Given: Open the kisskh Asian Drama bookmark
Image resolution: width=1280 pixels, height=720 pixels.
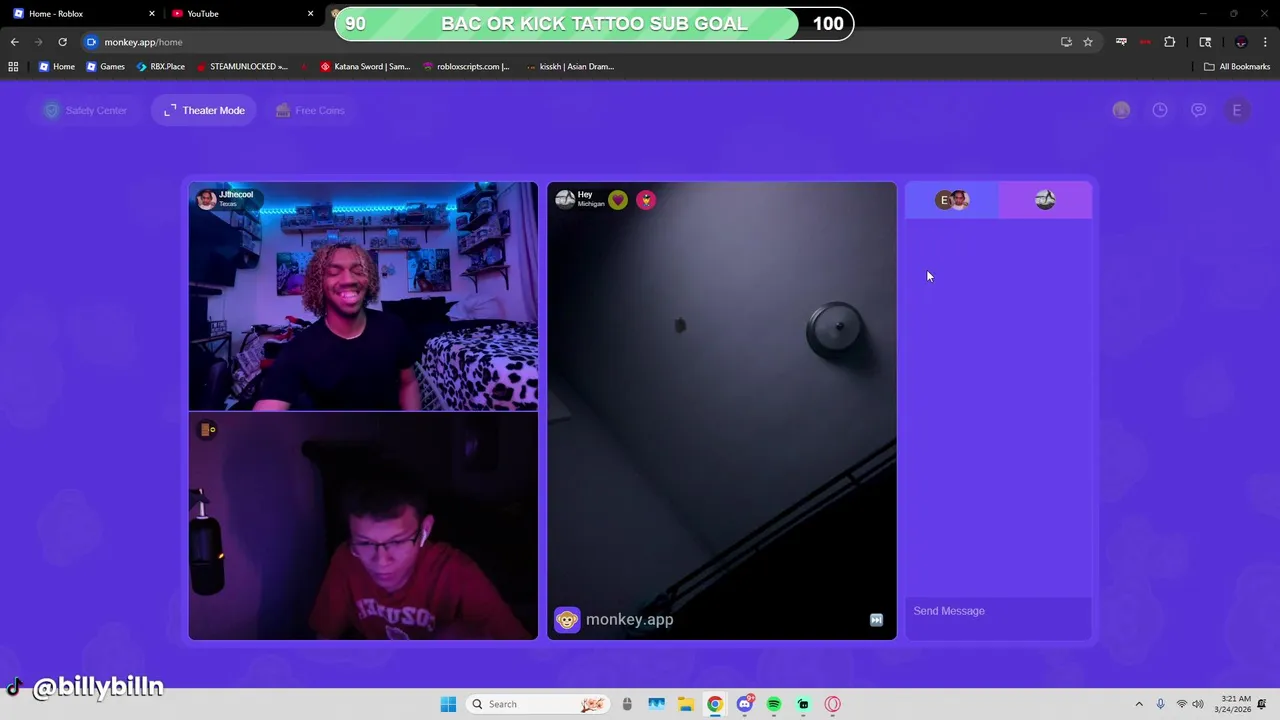Looking at the screenshot, I should [x=570, y=67].
